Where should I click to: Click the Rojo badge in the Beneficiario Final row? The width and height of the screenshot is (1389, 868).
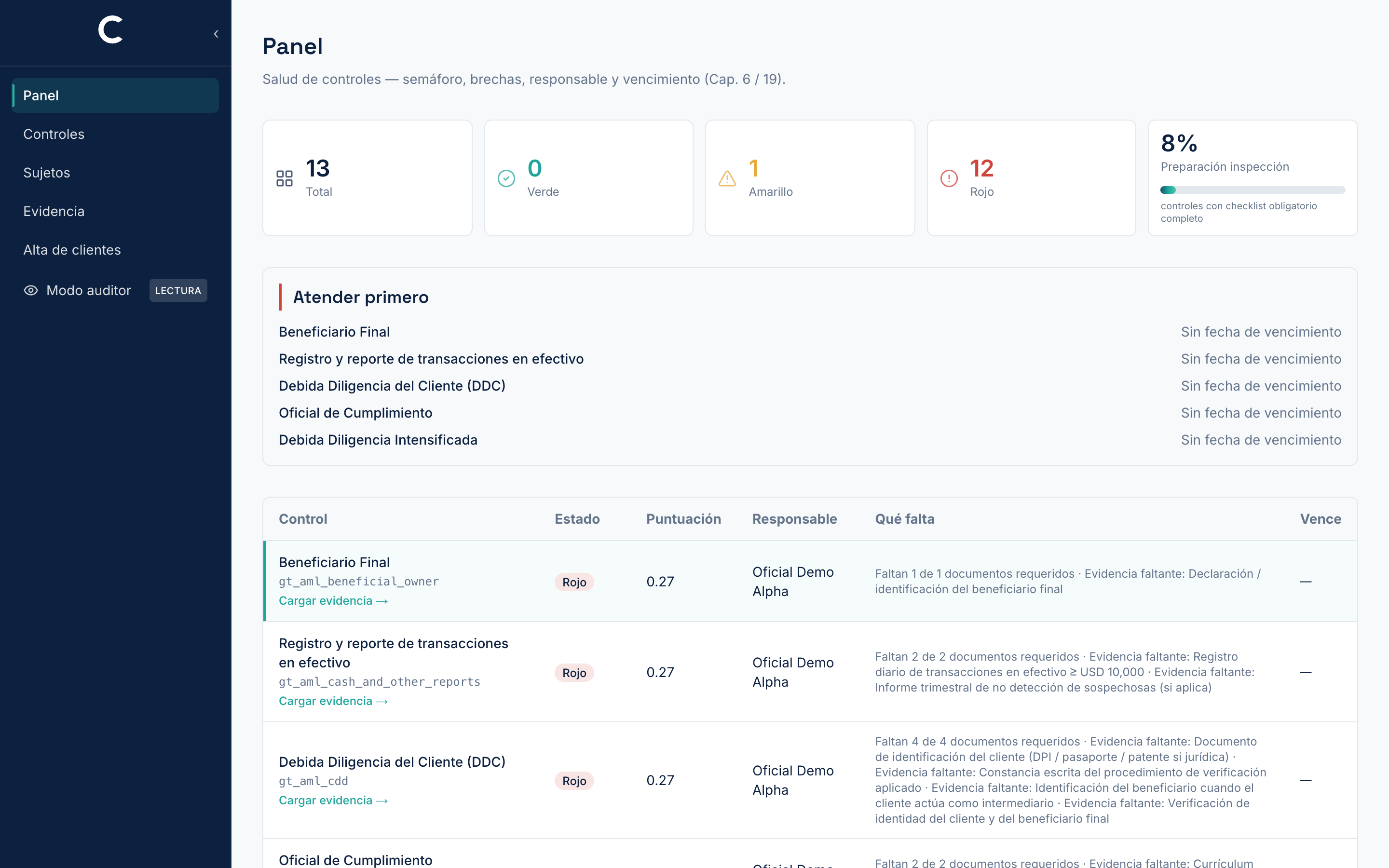point(574,582)
